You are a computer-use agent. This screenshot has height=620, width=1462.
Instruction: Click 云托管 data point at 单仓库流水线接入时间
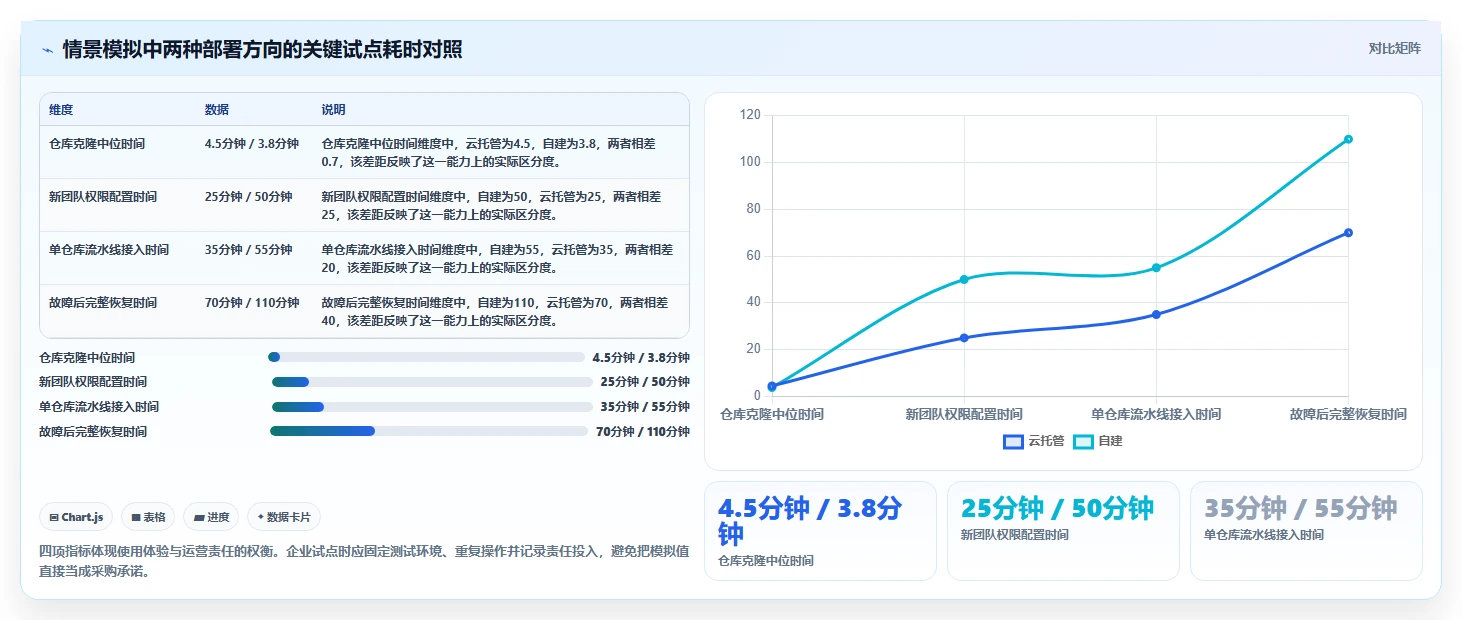[1156, 314]
